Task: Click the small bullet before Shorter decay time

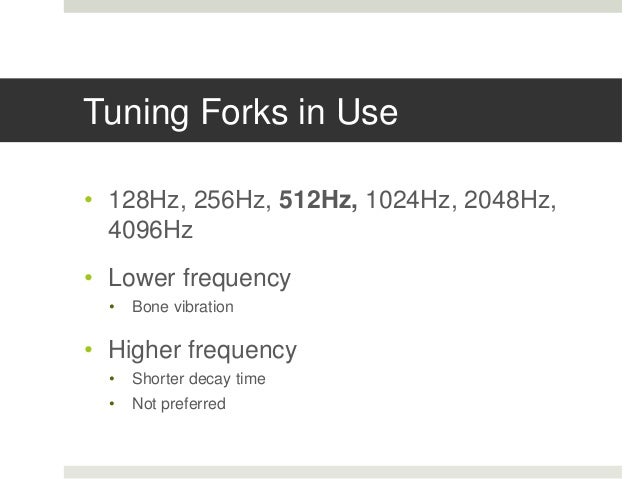Action: tap(112, 379)
